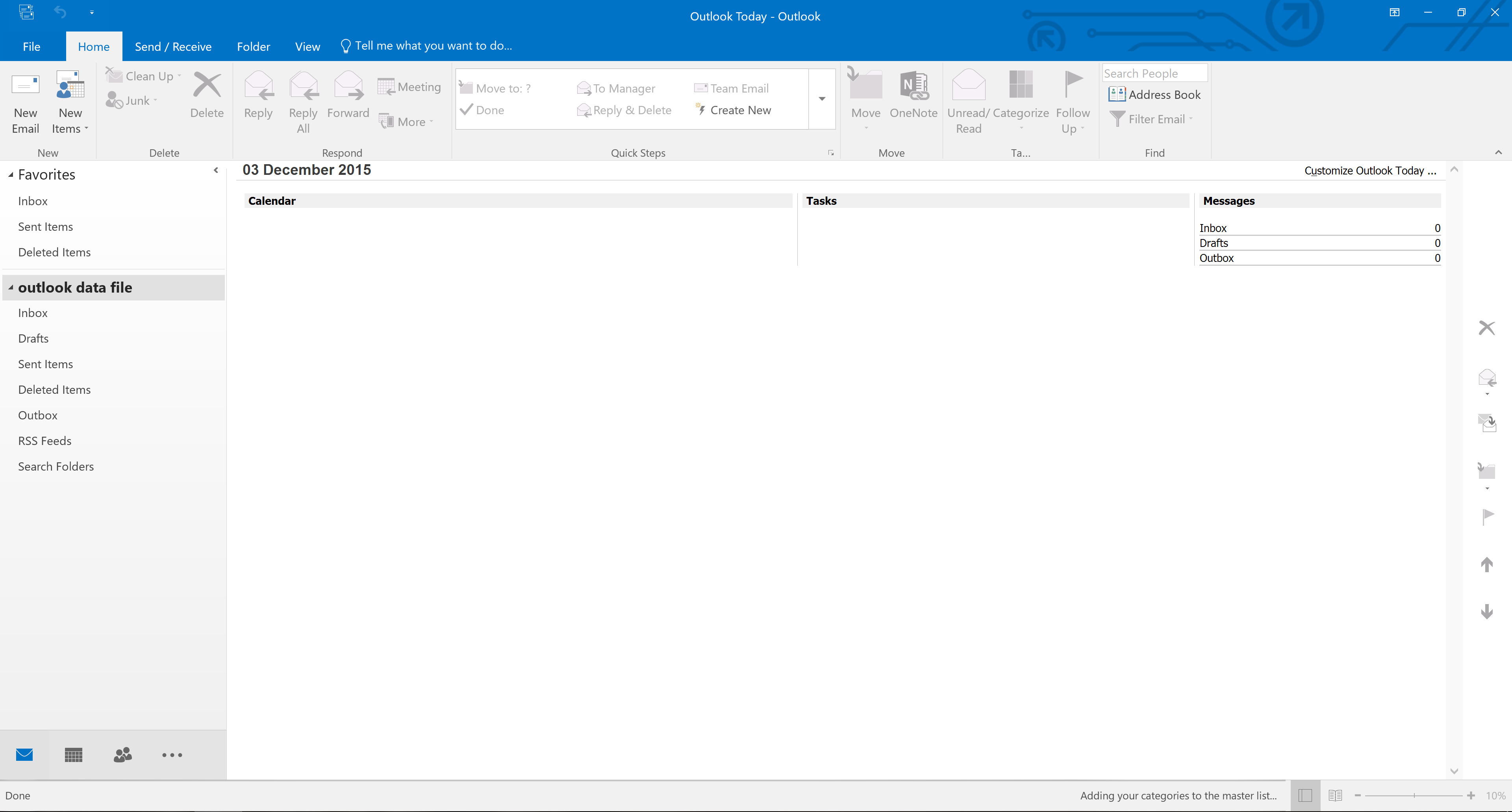Screen dimensions: 1512x812
Task: Open Drafts link in Messages list
Action: click(1213, 243)
